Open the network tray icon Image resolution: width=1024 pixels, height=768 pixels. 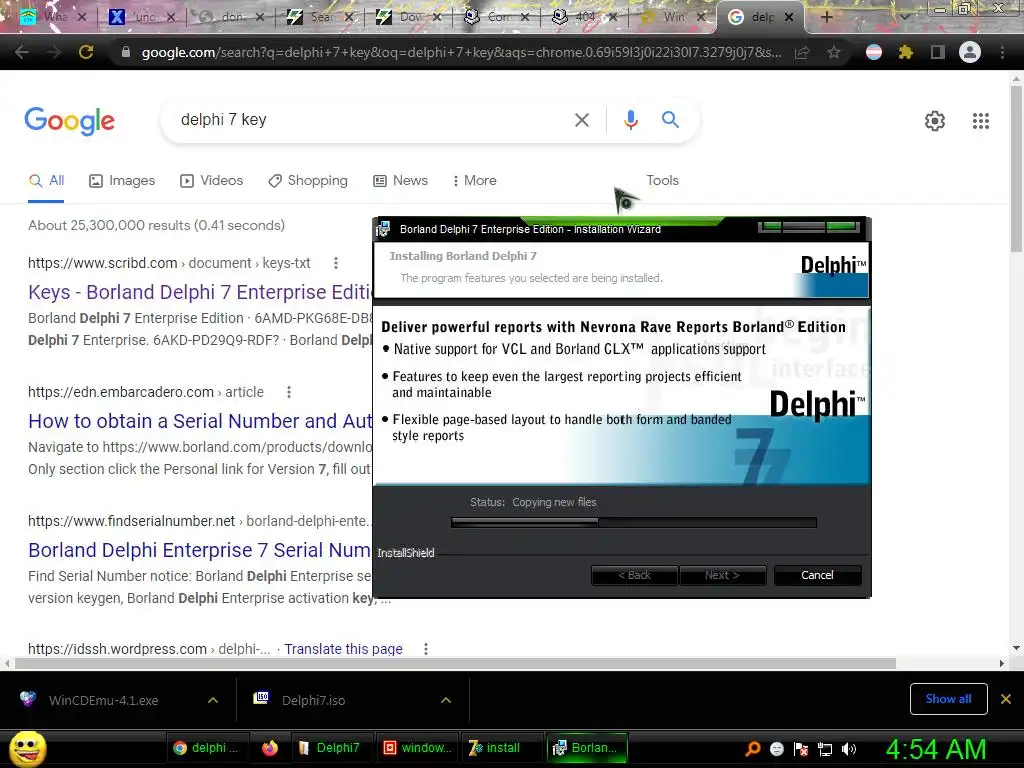[x=825, y=749]
